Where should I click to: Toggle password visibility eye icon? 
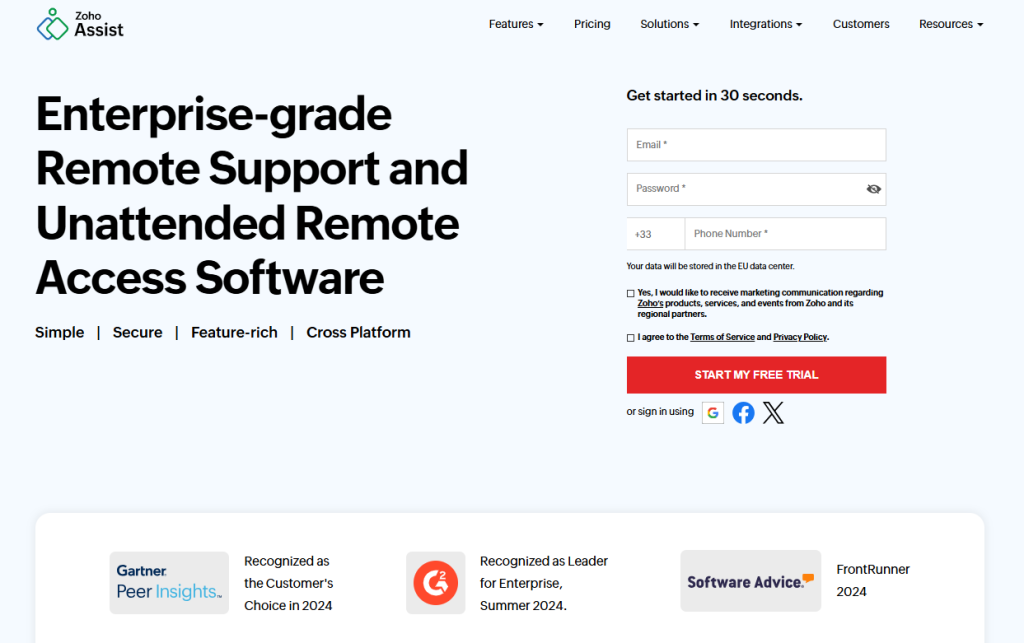[873, 189]
